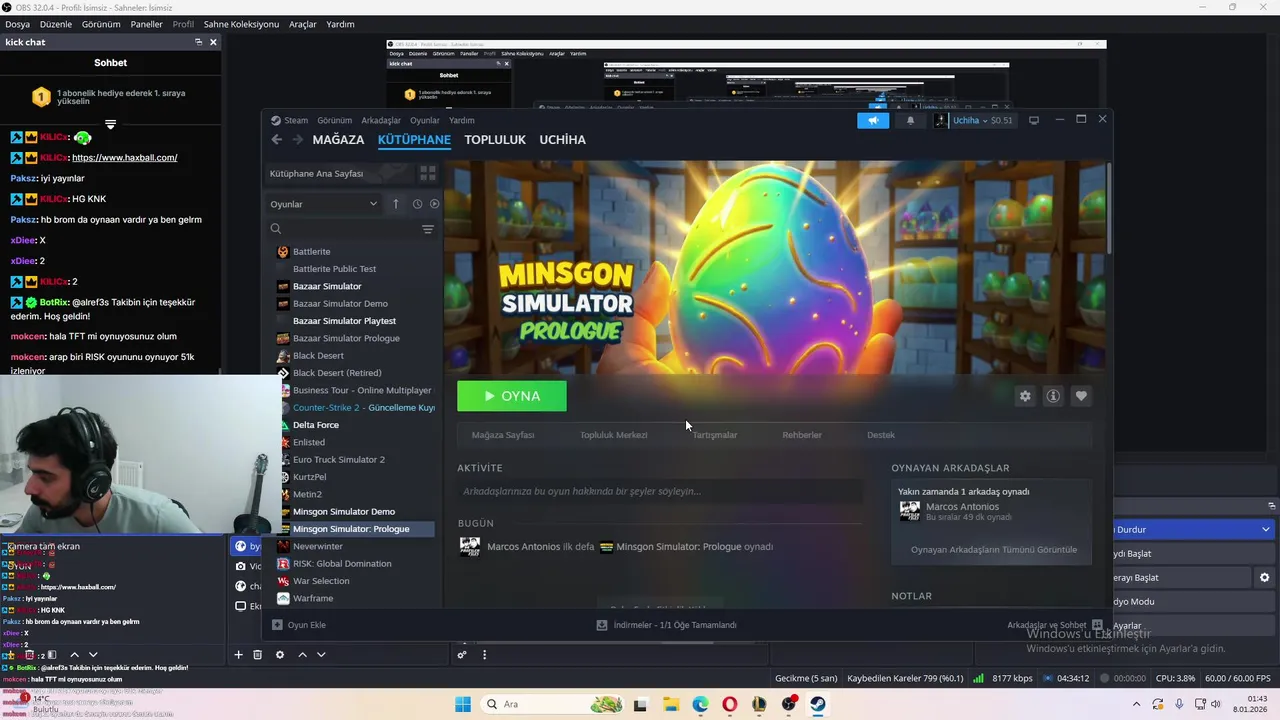This screenshot has height=720, width=1280.
Task: Add Minsgon Simulator to favorites heart
Action: point(1081,396)
